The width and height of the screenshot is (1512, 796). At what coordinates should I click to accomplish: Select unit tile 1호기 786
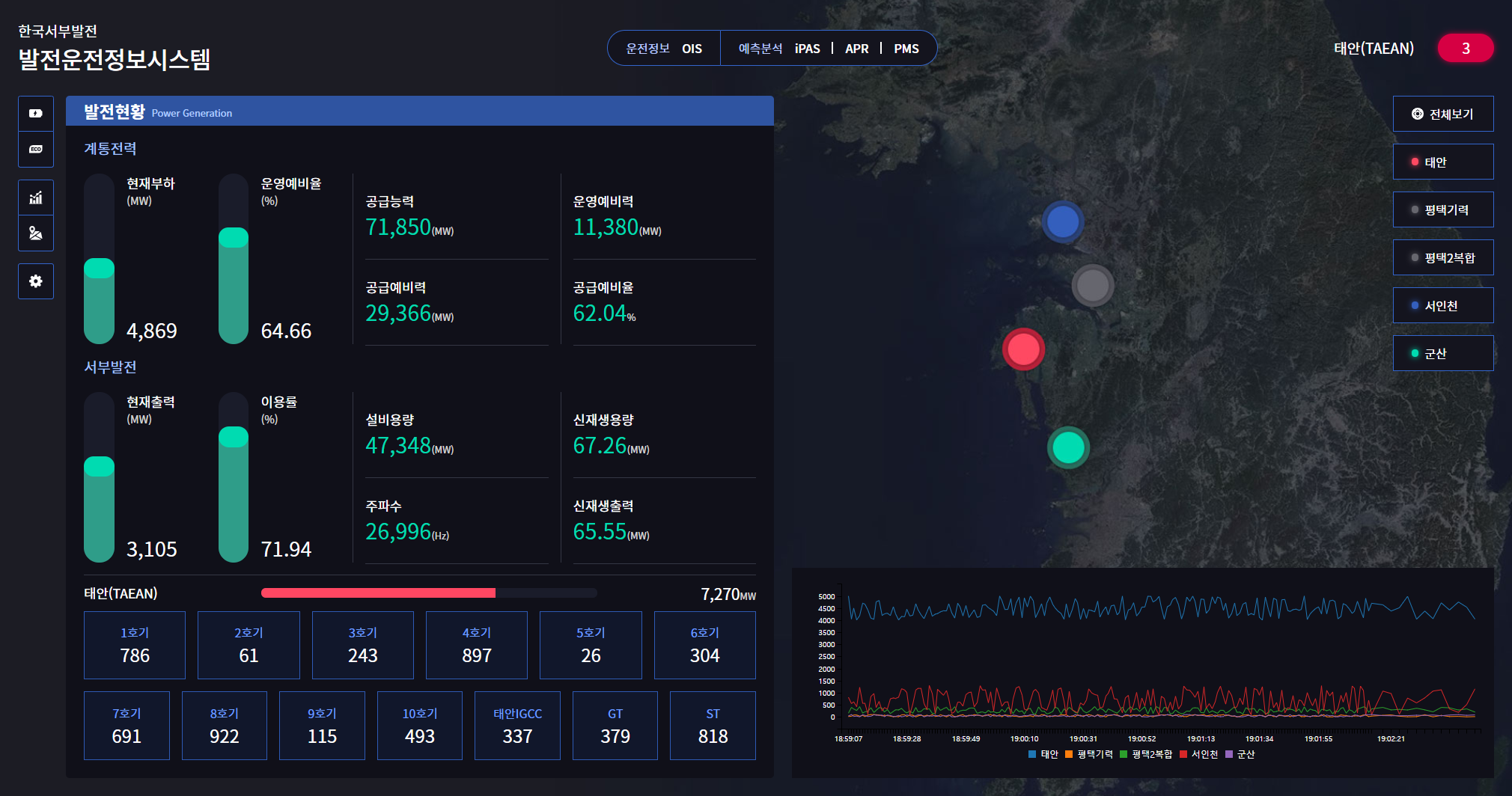[135, 645]
